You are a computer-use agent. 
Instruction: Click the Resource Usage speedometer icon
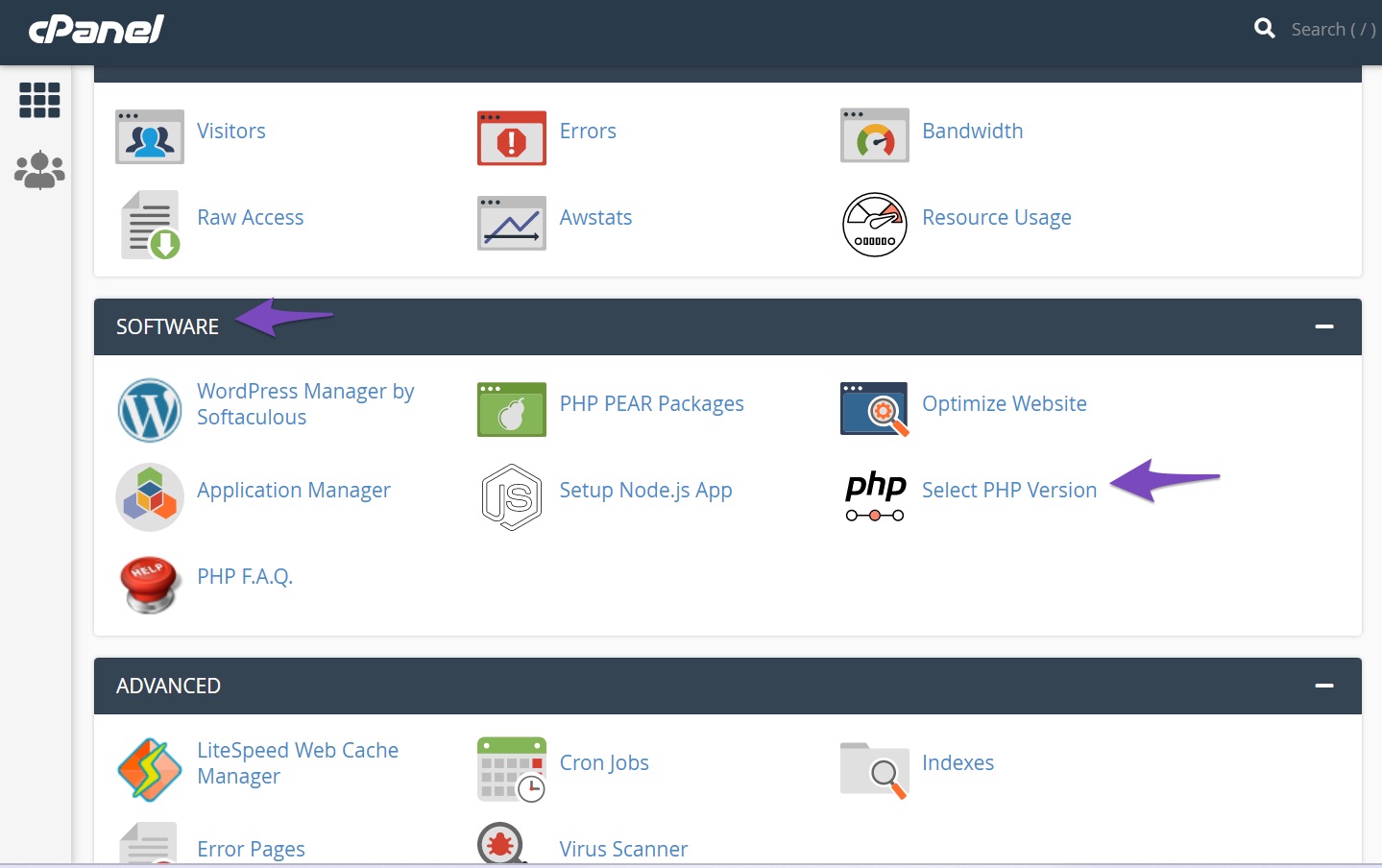tap(875, 225)
